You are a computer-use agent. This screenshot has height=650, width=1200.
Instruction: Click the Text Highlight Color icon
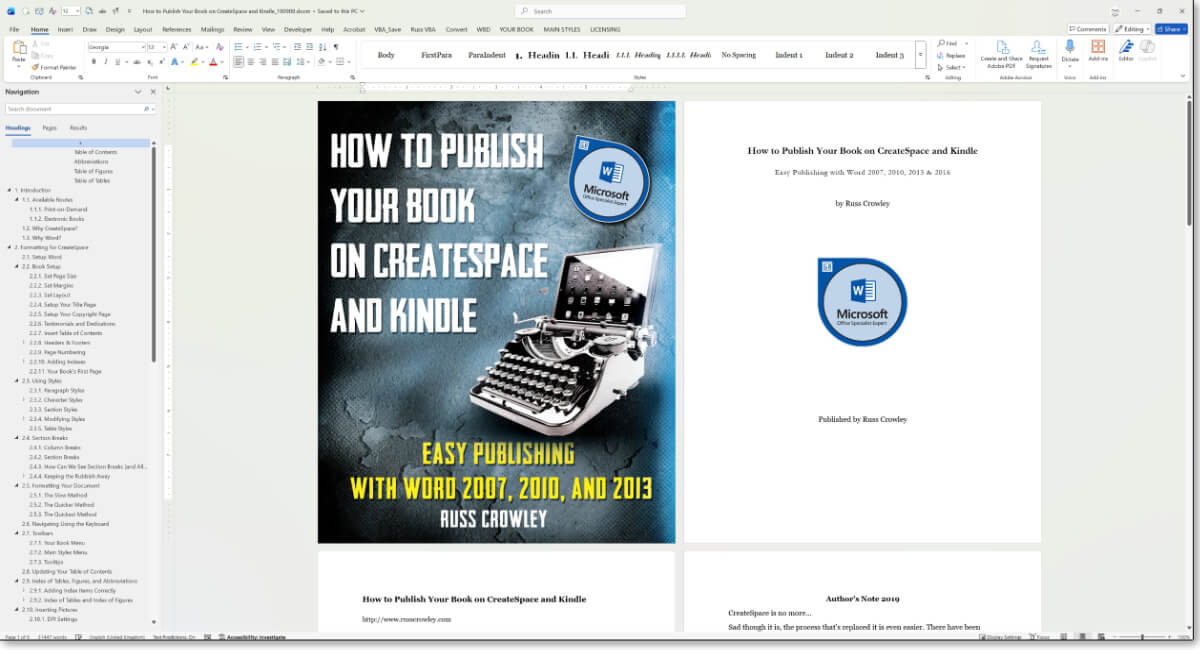195,62
